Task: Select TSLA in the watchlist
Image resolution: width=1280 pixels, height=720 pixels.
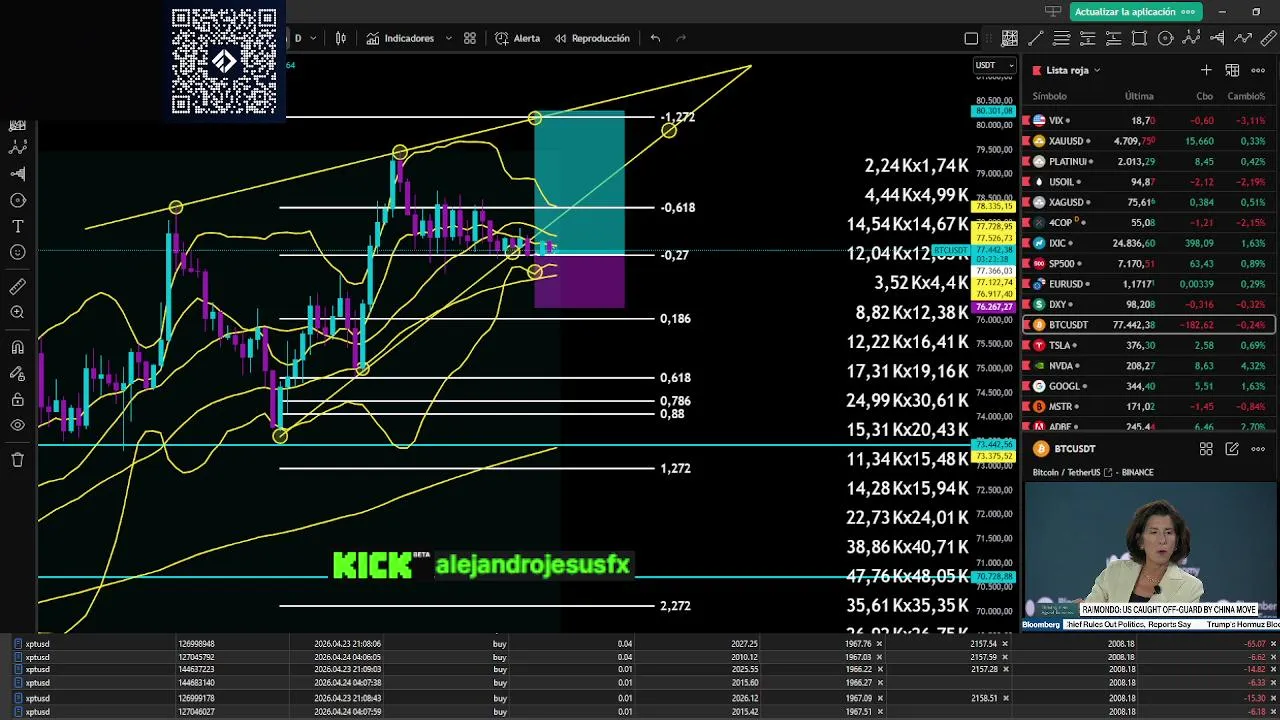Action: point(1148,345)
